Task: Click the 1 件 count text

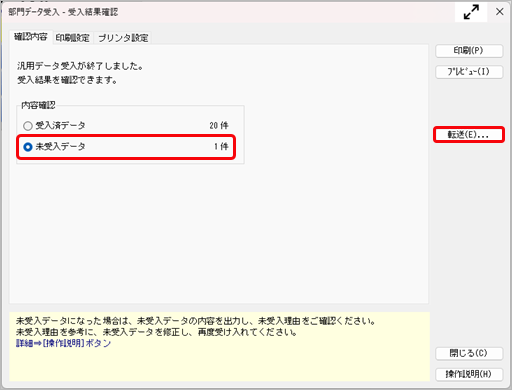Action: pyautogui.click(x=221, y=146)
